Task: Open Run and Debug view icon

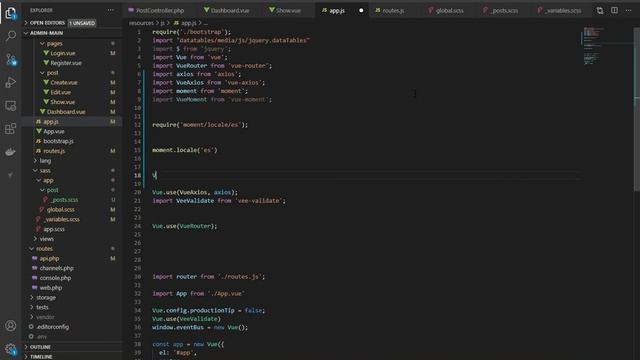Action: [x=11, y=83]
